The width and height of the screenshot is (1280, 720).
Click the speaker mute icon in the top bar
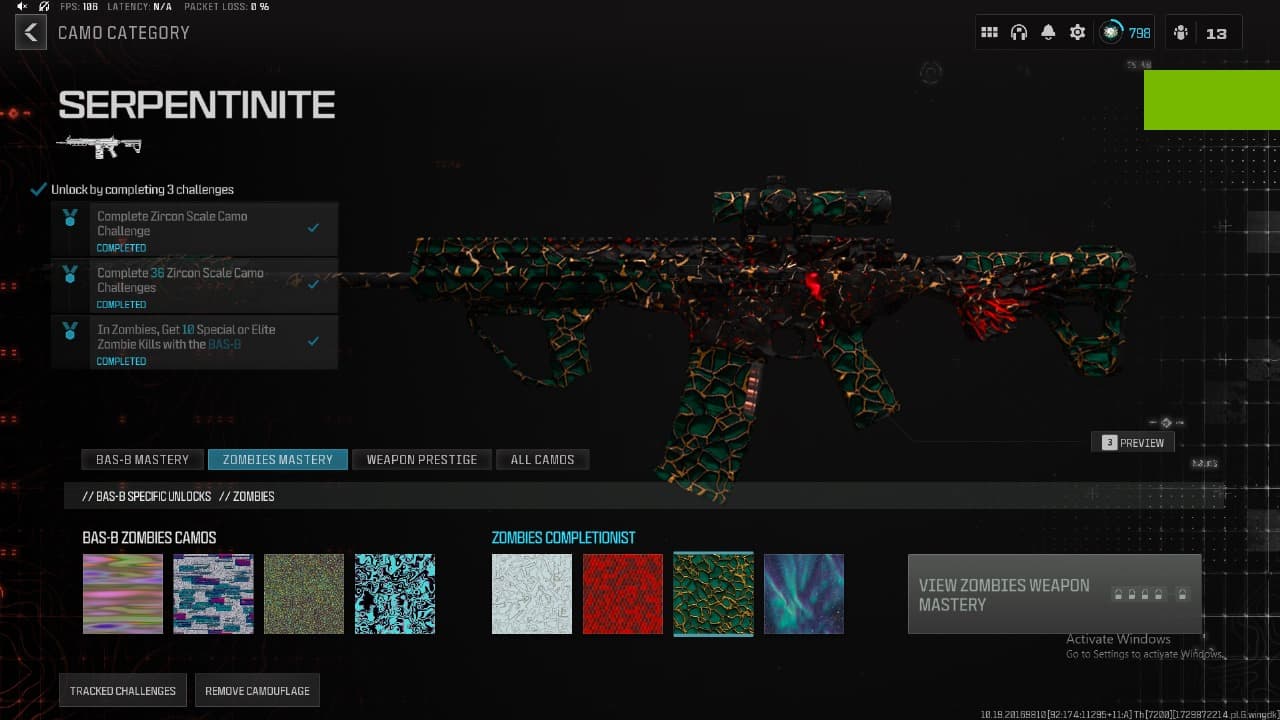[x=22, y=6]
